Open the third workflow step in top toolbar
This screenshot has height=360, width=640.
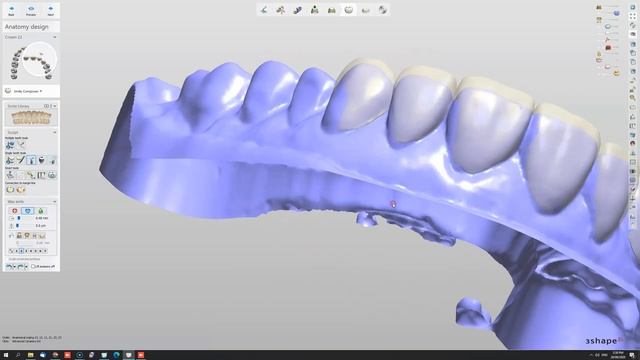tap(298, 10)
